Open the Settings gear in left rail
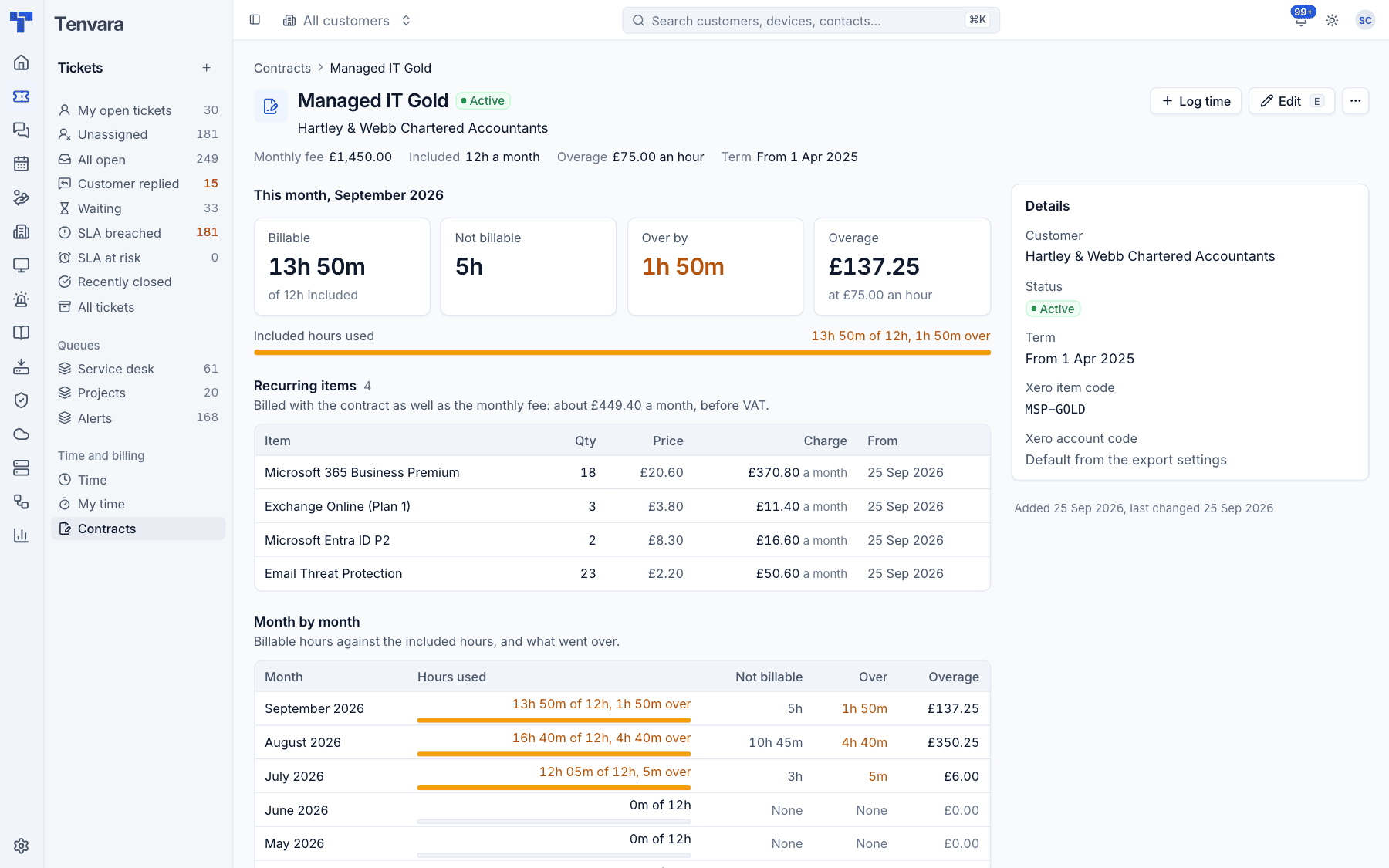Viewport: 1389px width, 868px height. (x=22, y=846)
